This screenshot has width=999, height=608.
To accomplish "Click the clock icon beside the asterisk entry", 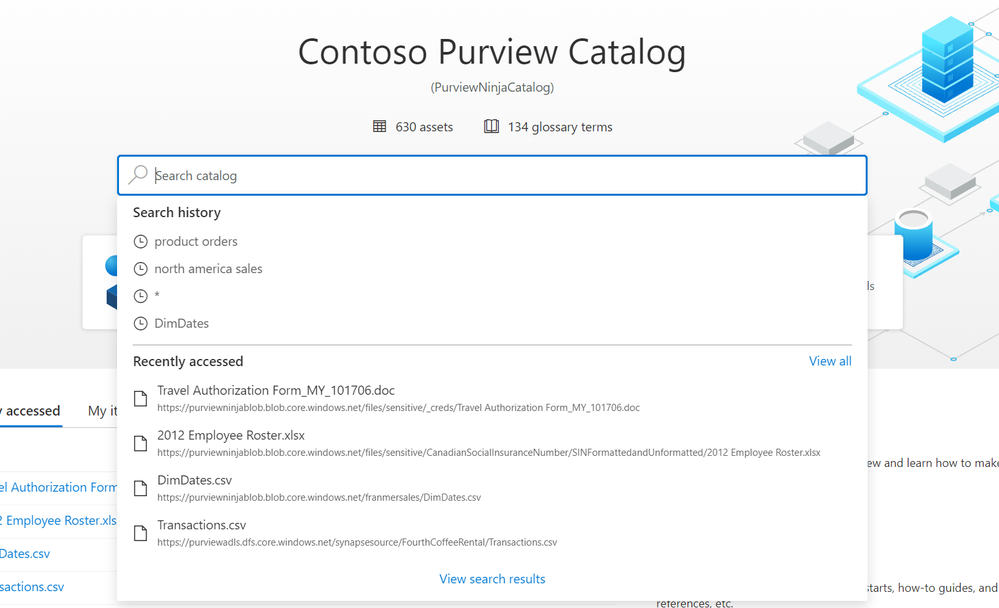I will [140, 296].
